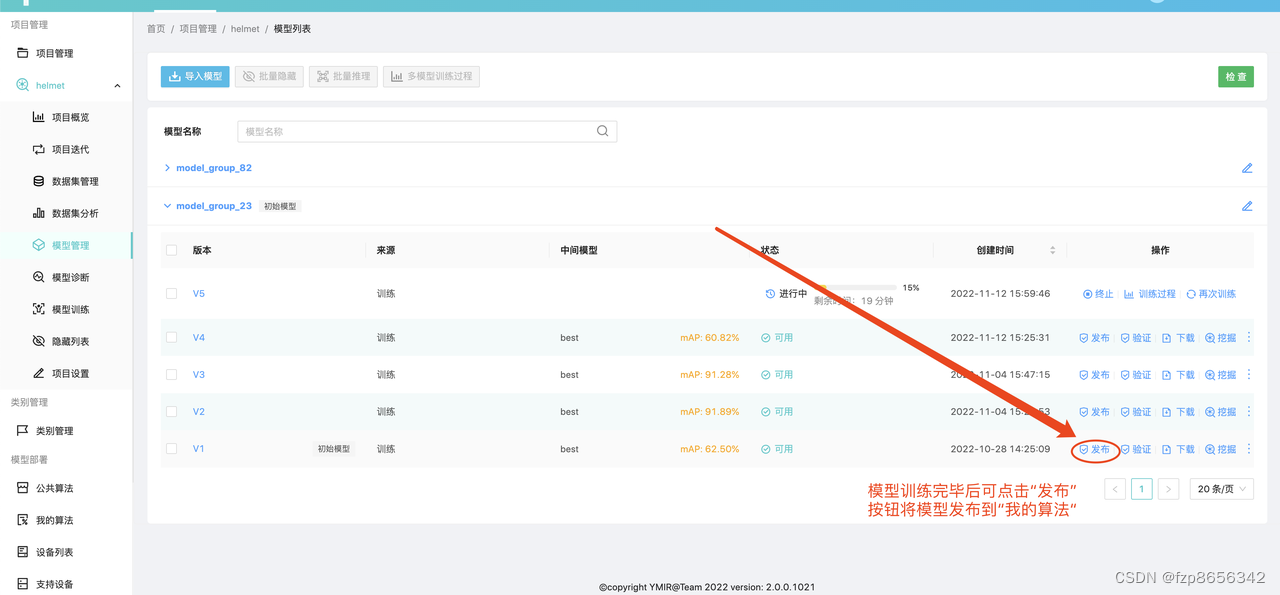The height and width of the screenshot is (595, 1280).
Task: Click 发布 for the V2 model
Action: [x=1094, y=412]
